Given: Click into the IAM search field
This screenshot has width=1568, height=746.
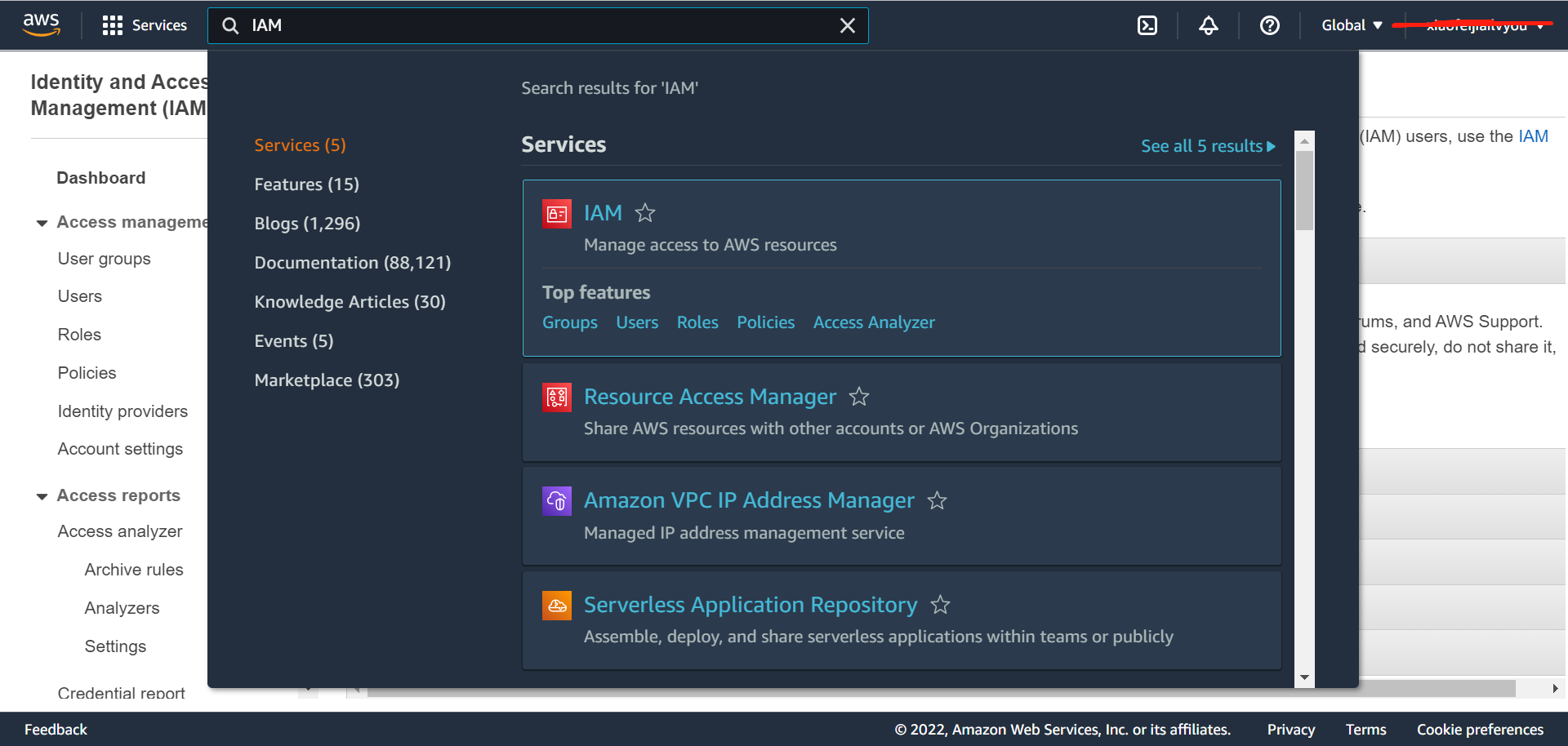Looking at the screenshot, I should click(539, 26).
